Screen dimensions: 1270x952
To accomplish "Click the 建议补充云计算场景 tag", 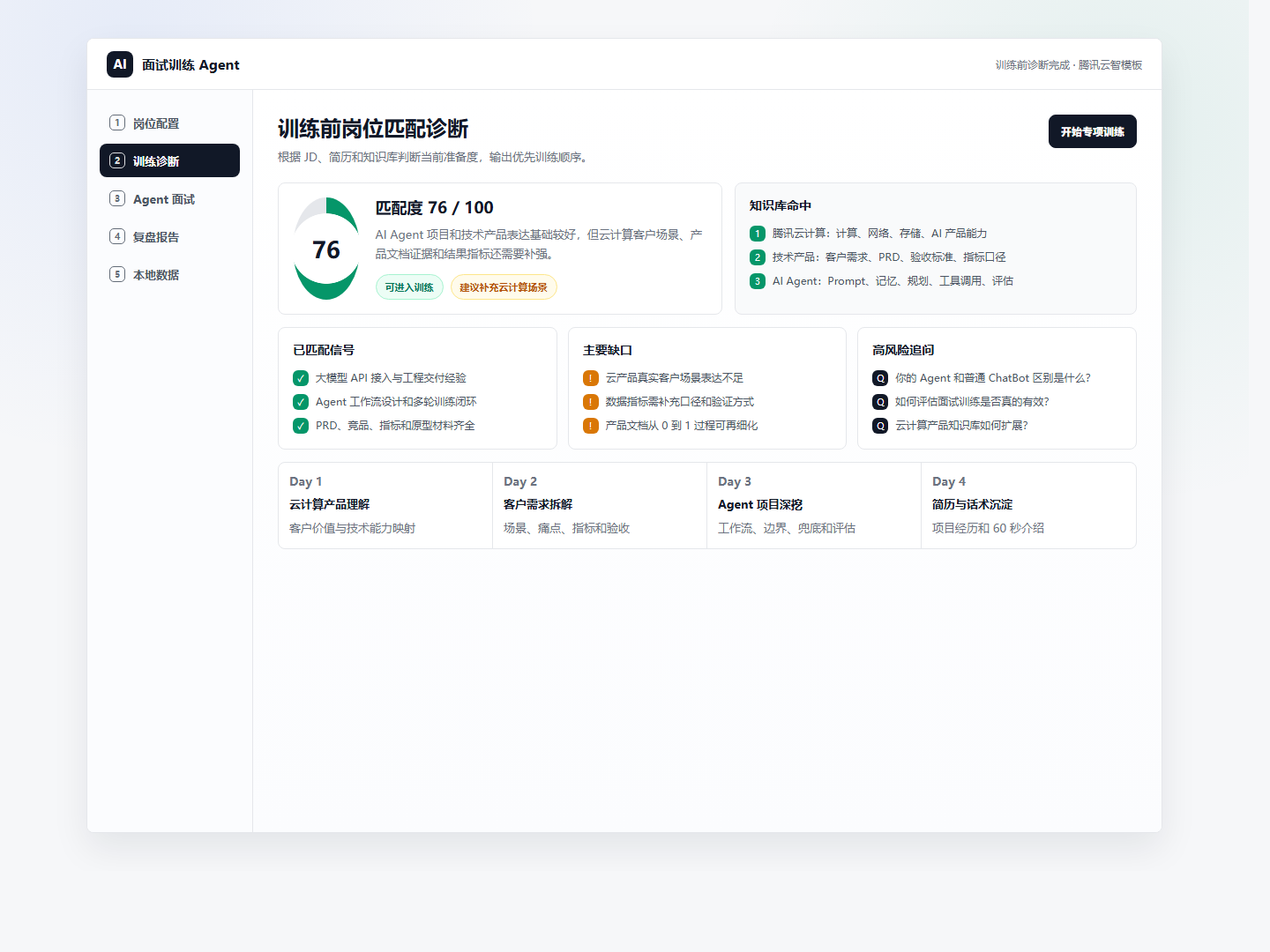I will [x=504, y=287].
